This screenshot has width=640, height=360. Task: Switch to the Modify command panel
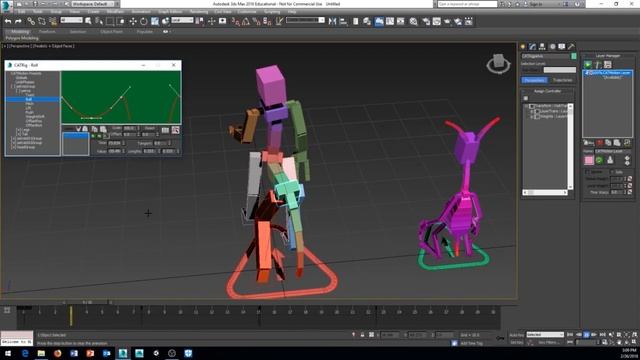(532, 47)
